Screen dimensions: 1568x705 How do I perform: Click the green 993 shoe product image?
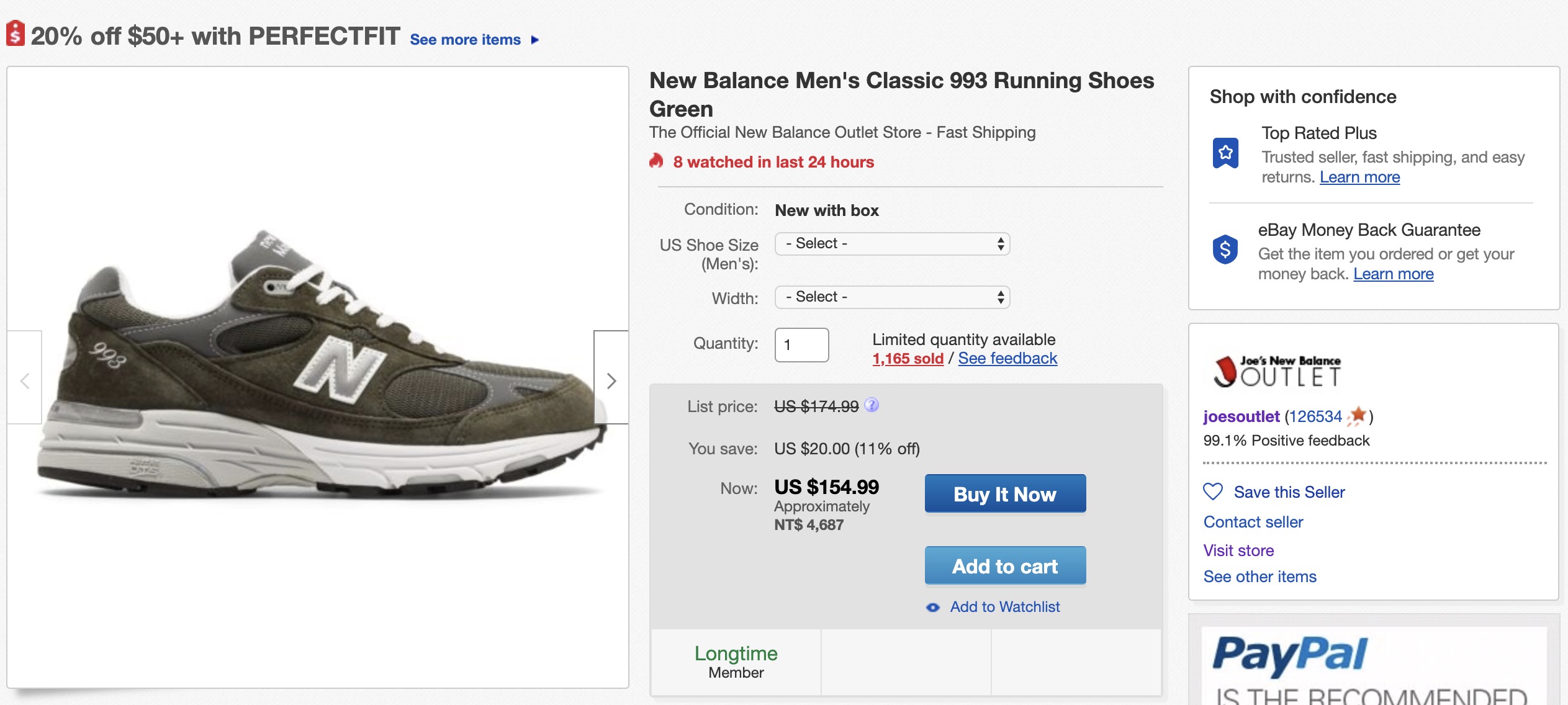click(x=317, y=372)
